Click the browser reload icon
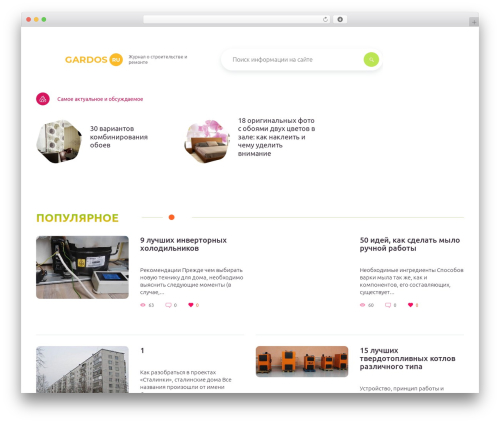The image size is (500, 423). [325, 19]
